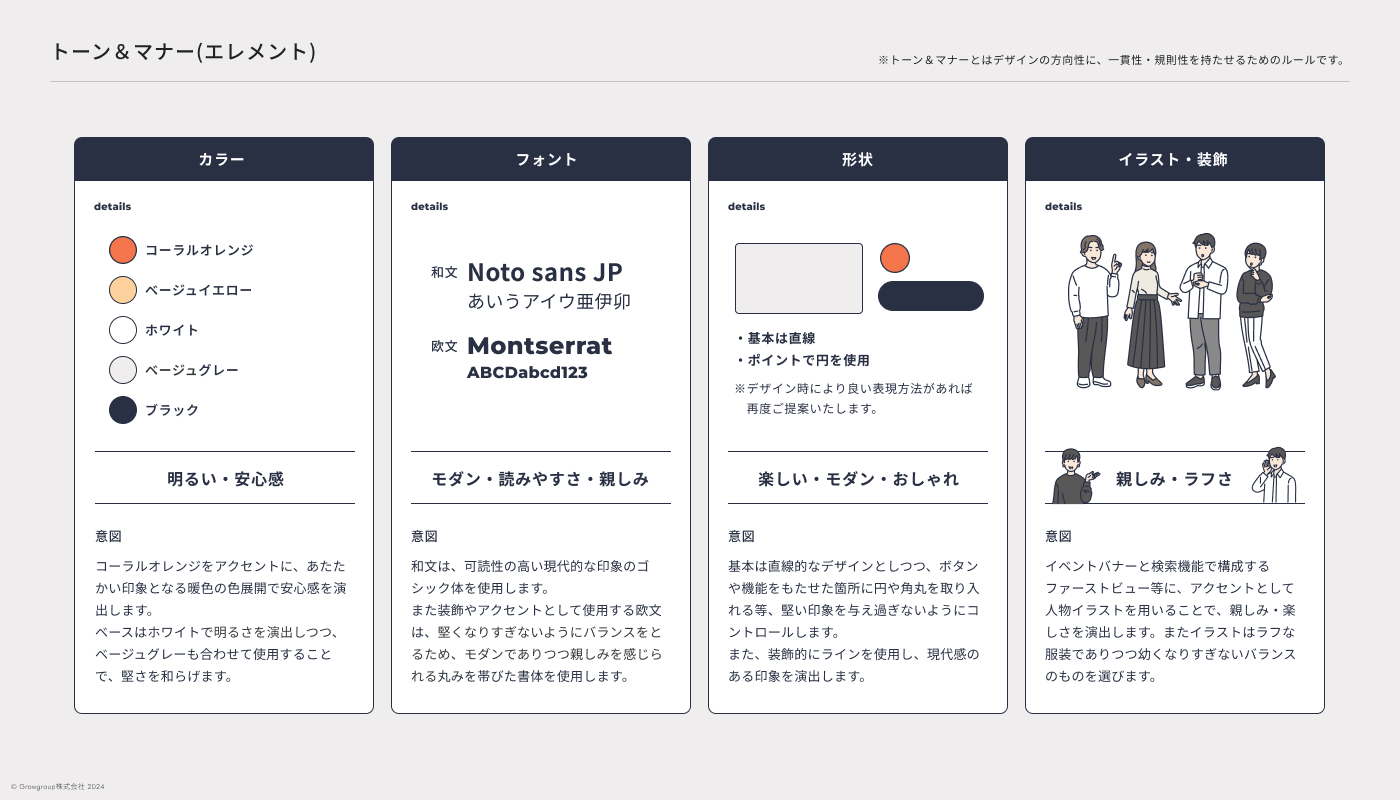Click the トーン&マナー(エレメント) page title
Viewport: 1400px width, 800px height.
(x=183, y=52)
